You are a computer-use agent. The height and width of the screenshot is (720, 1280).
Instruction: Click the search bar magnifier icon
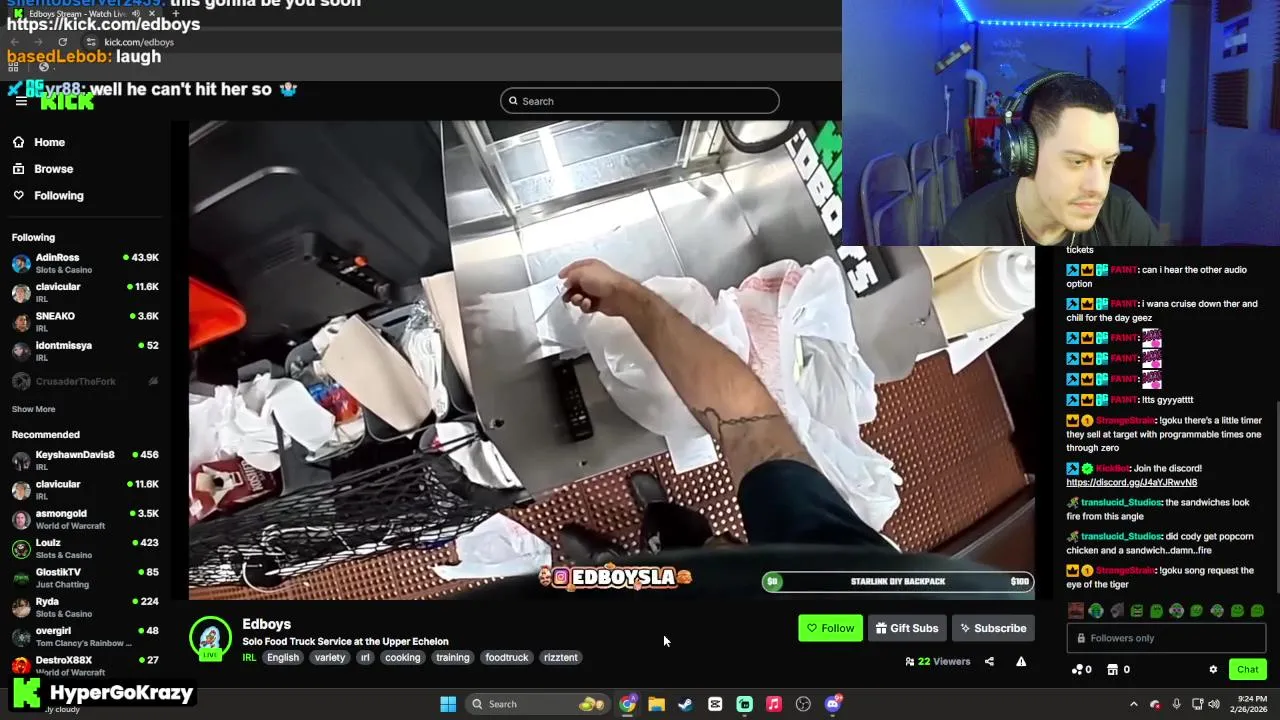pyautogui.click(x=513, y=101)
